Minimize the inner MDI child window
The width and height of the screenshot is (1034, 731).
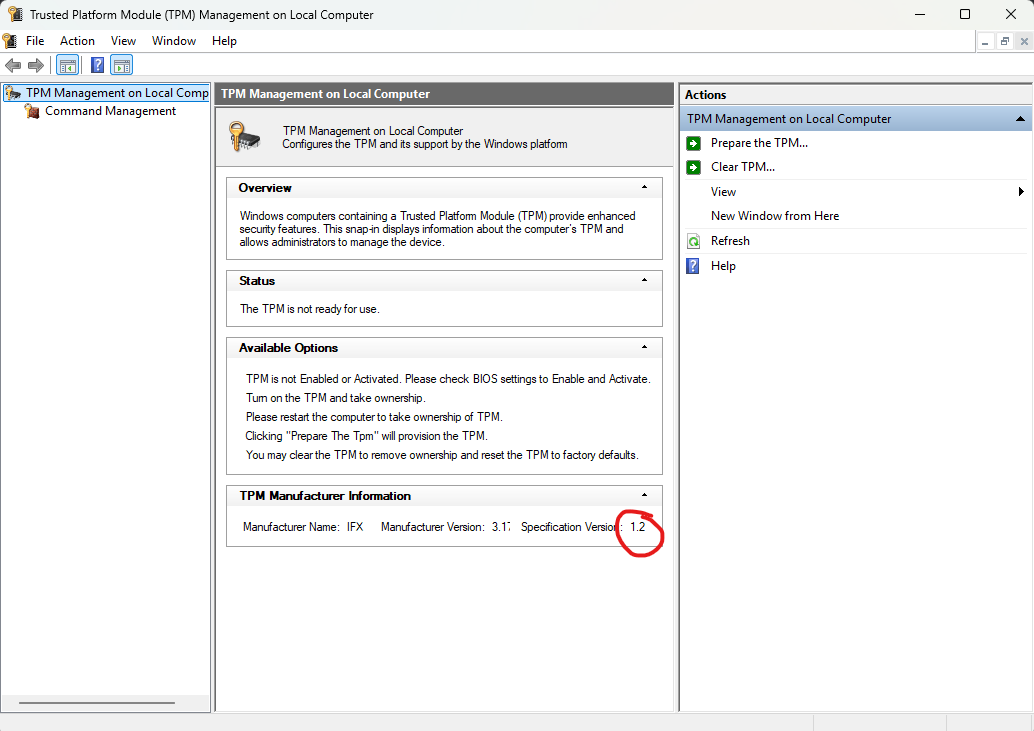985,42
